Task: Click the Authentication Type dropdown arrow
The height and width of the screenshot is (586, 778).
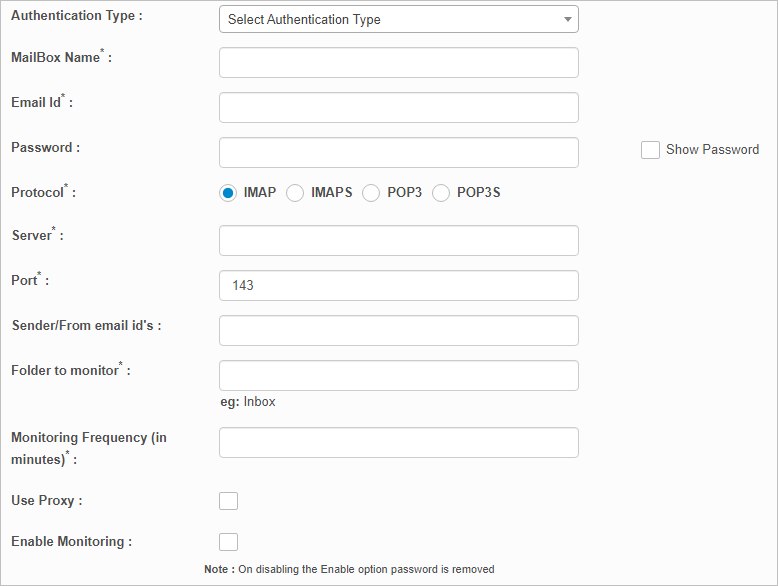Action: click(567, 19)
